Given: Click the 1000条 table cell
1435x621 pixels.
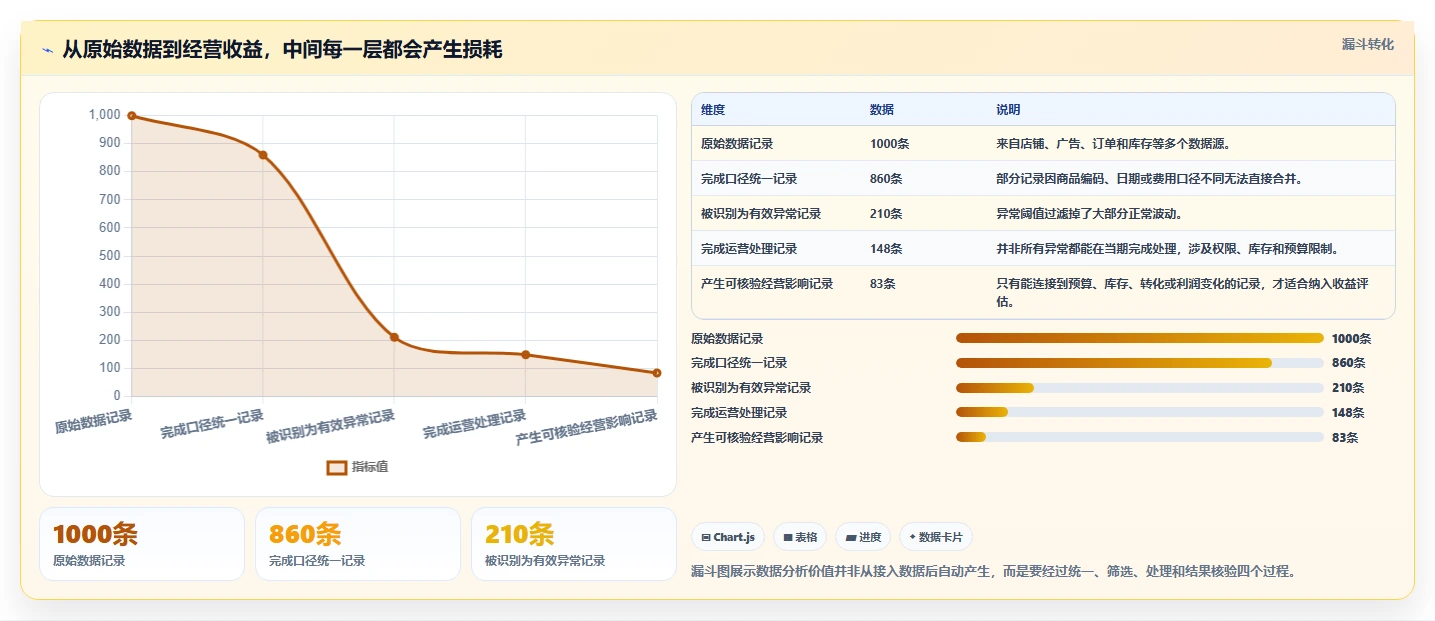Looking at the screenshot, I should point(889,143).
